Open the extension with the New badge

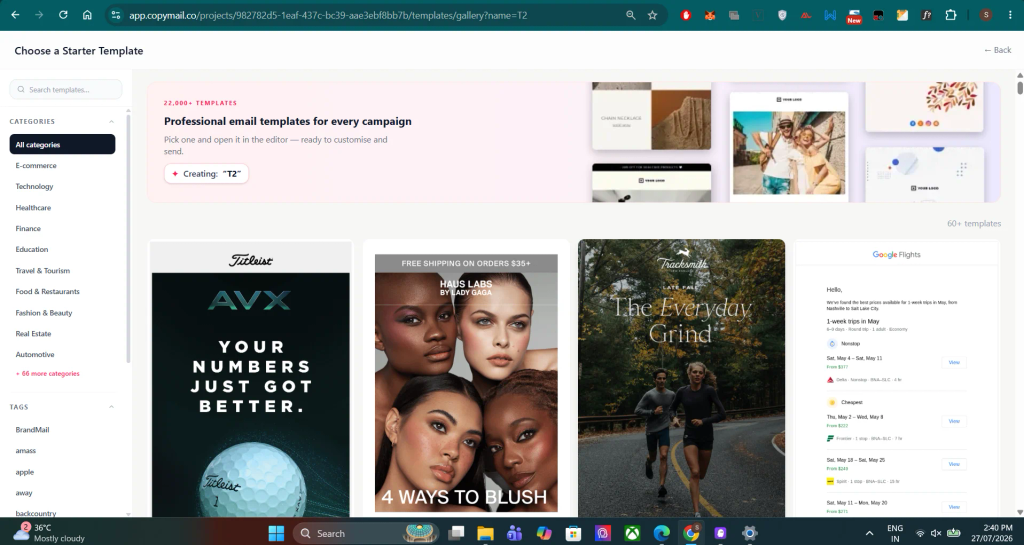coord(854,16)
